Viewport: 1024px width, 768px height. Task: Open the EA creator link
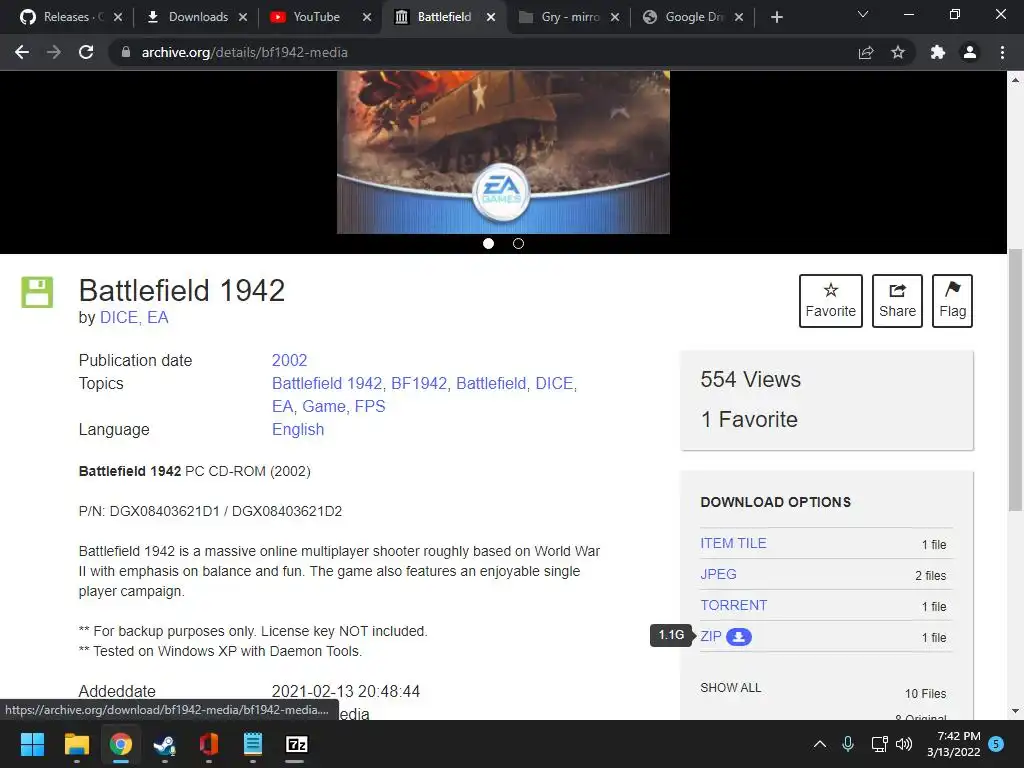click(157, 317)
